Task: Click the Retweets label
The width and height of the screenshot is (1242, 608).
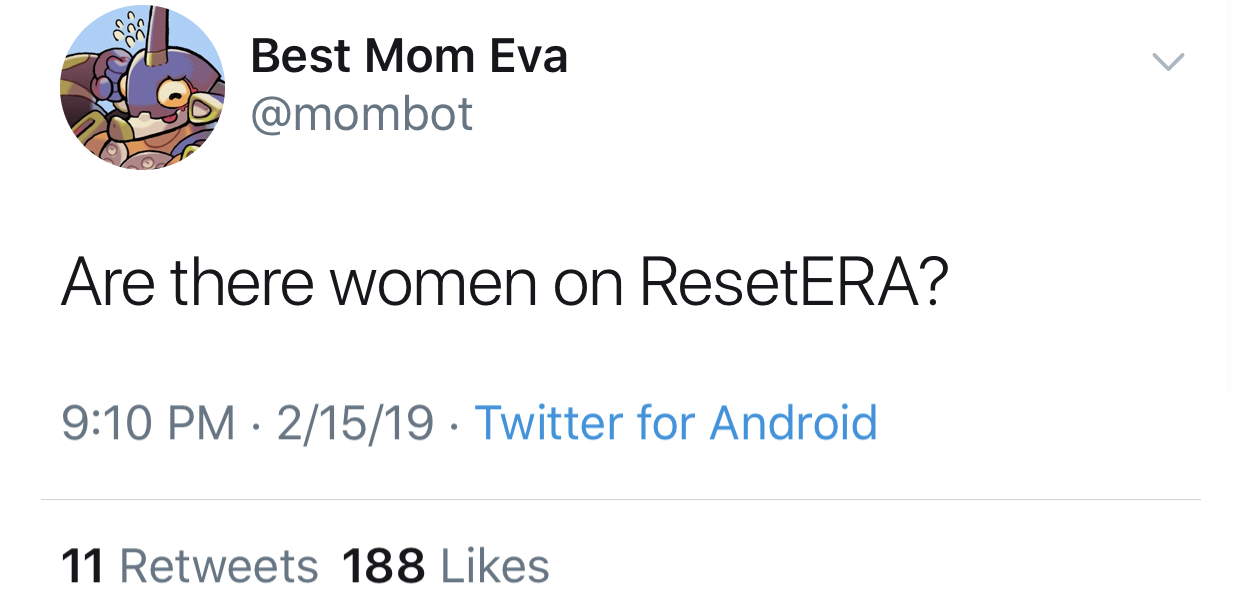Action: coord(219,566)
